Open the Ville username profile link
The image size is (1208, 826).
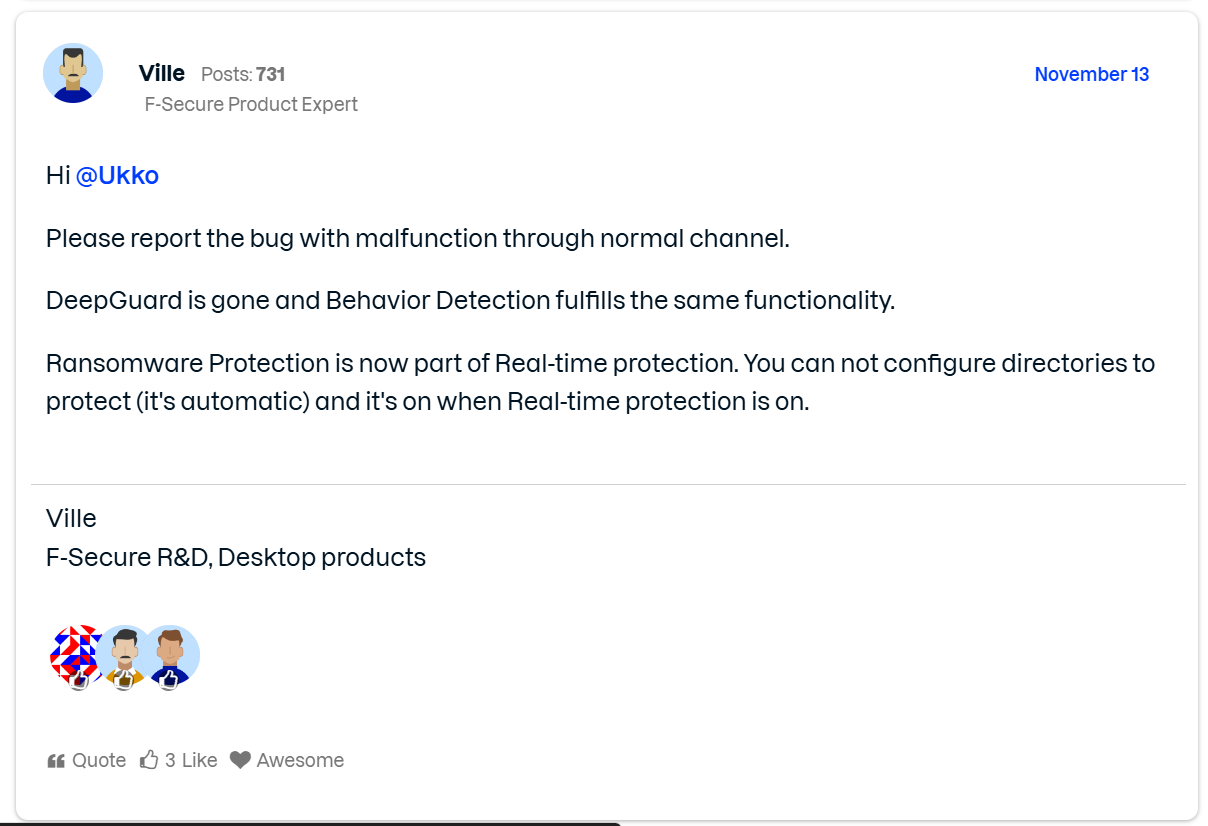[162, 73]
